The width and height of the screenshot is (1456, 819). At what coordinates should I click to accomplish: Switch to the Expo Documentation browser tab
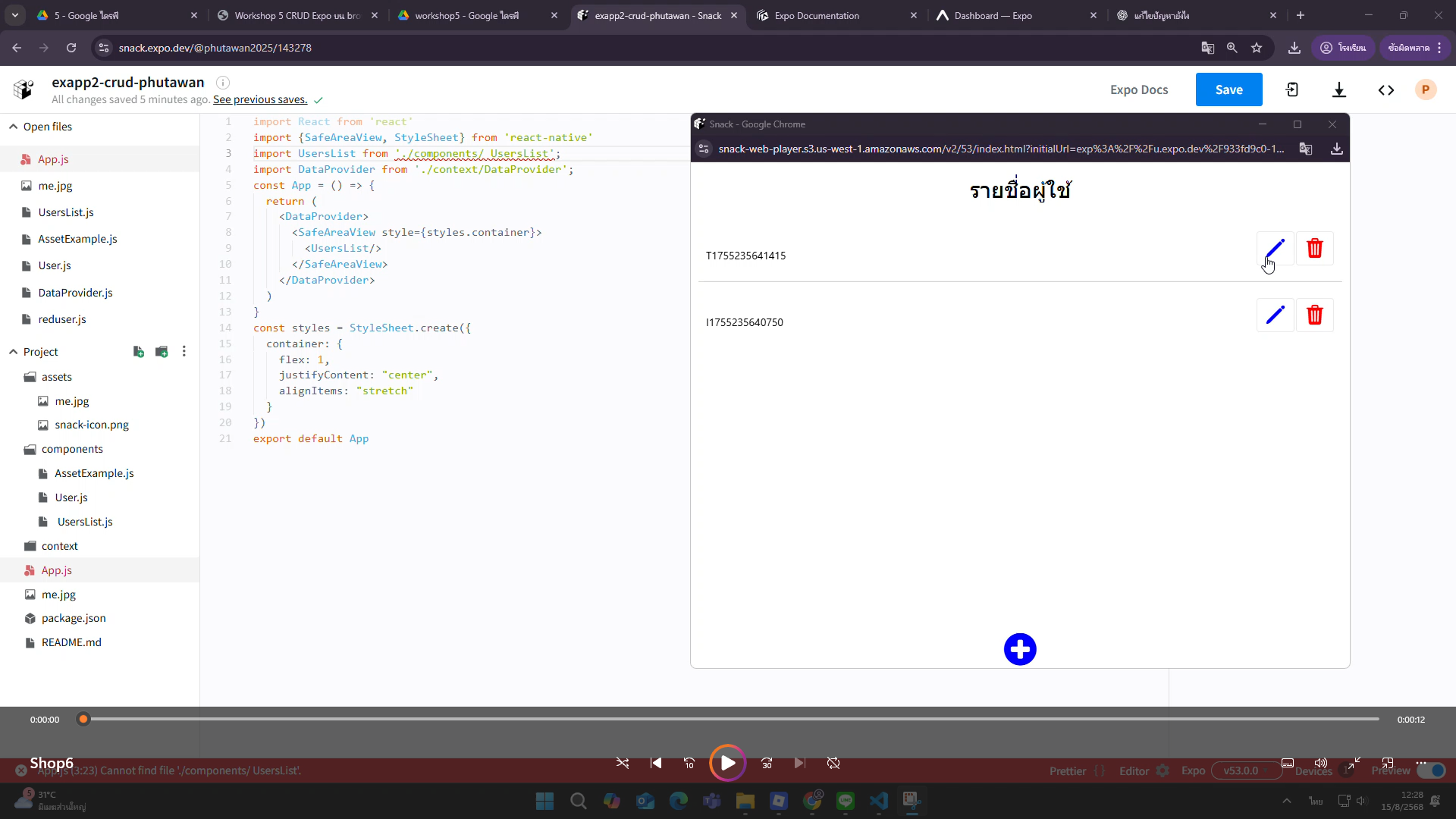(x=817, y=15)
